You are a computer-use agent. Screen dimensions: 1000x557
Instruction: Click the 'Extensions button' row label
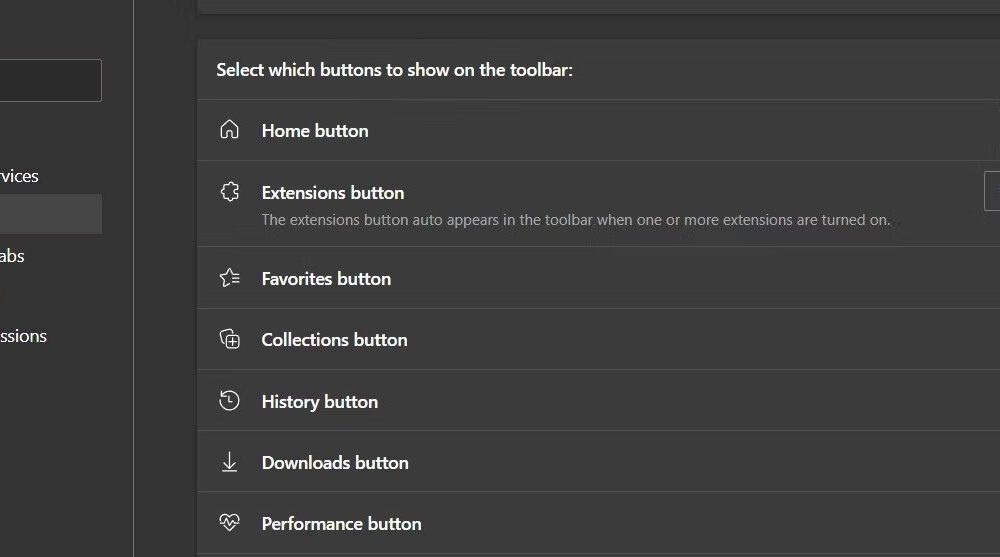pyautogui.click(x=333, y=193)
